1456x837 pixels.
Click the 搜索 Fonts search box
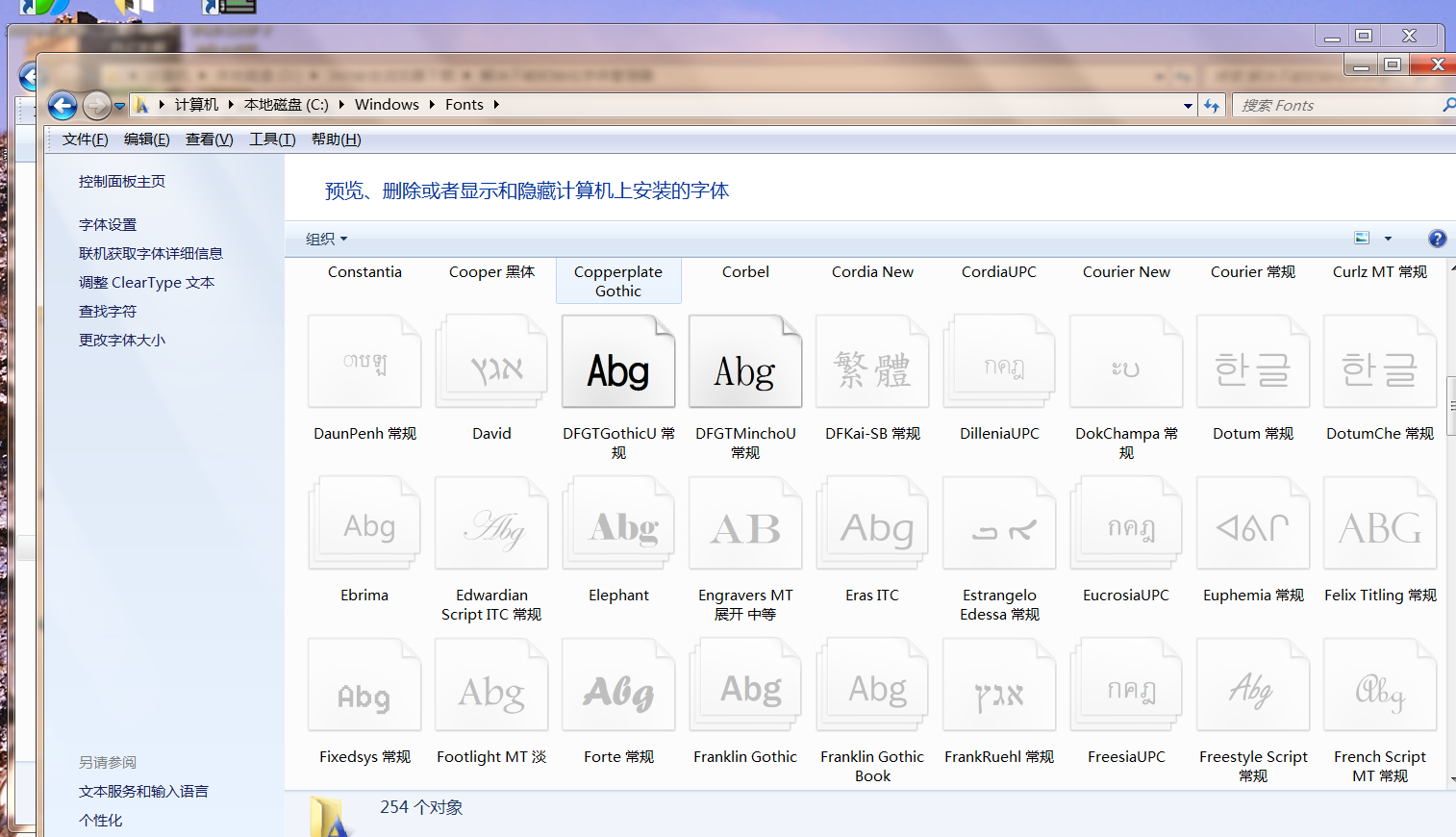[x=1337, y=106]
